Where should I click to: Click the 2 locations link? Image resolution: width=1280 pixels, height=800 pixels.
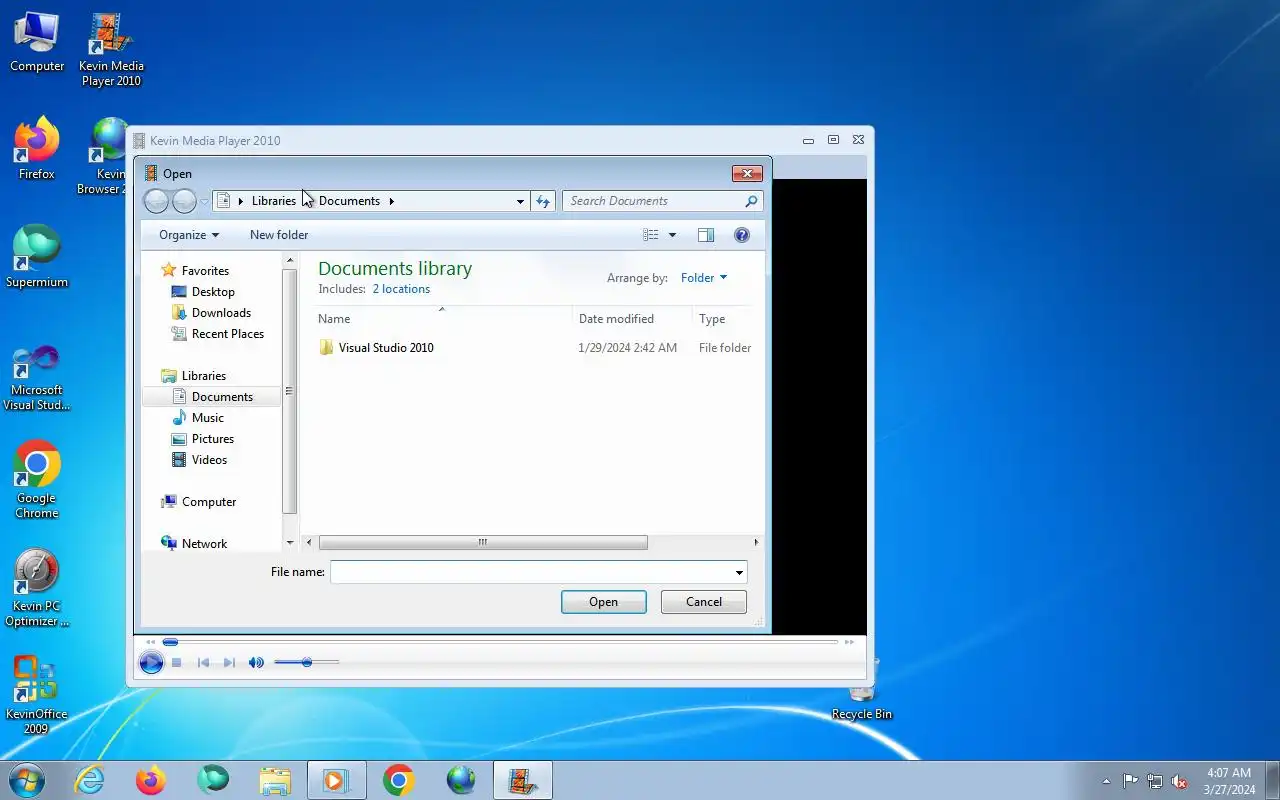[x=401, y=289]
